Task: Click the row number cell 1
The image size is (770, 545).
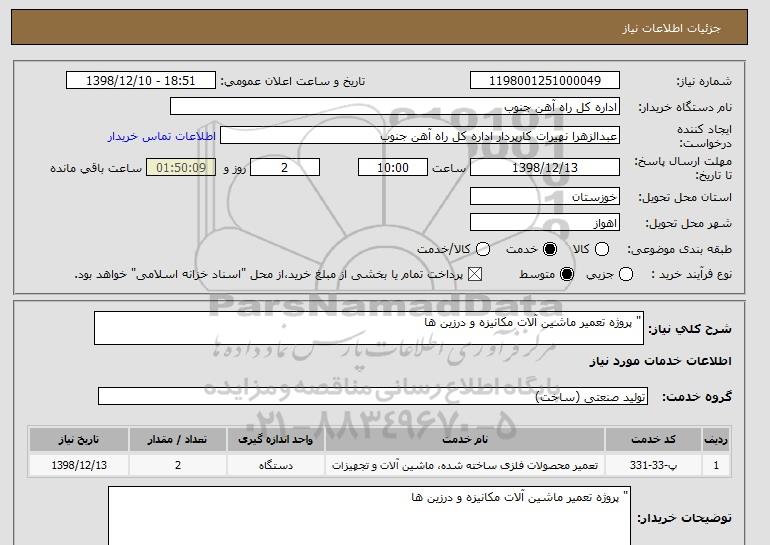Action: point(716,465)
